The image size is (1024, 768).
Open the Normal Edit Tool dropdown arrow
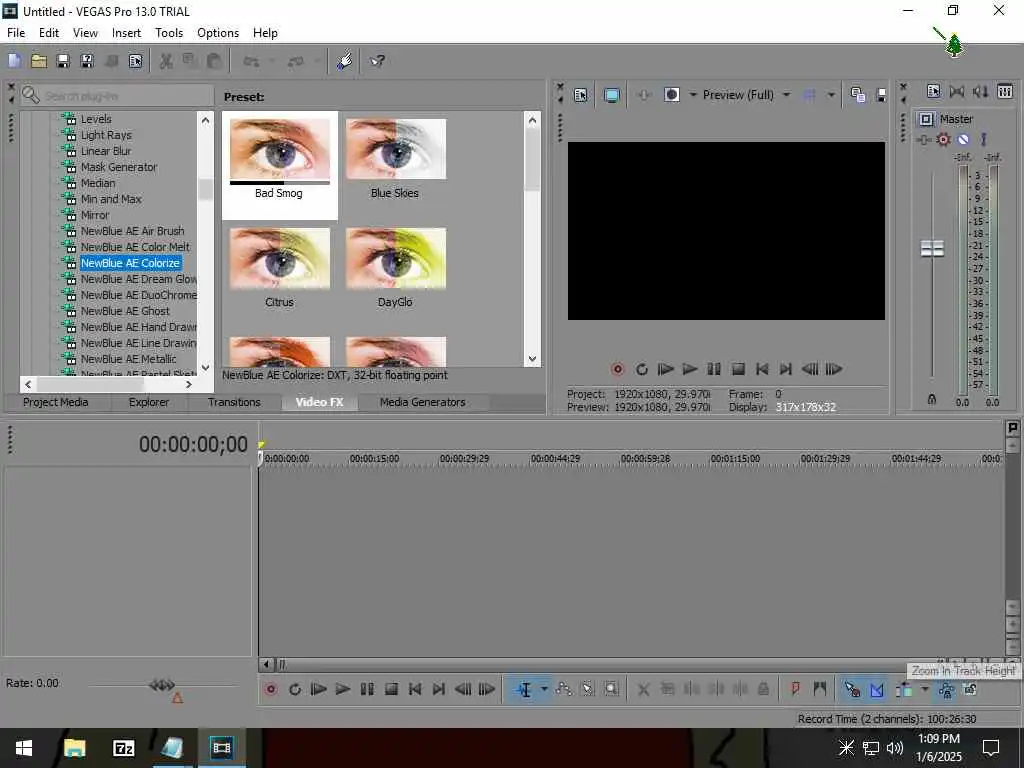pyautogui.click(x=544, y=689)
